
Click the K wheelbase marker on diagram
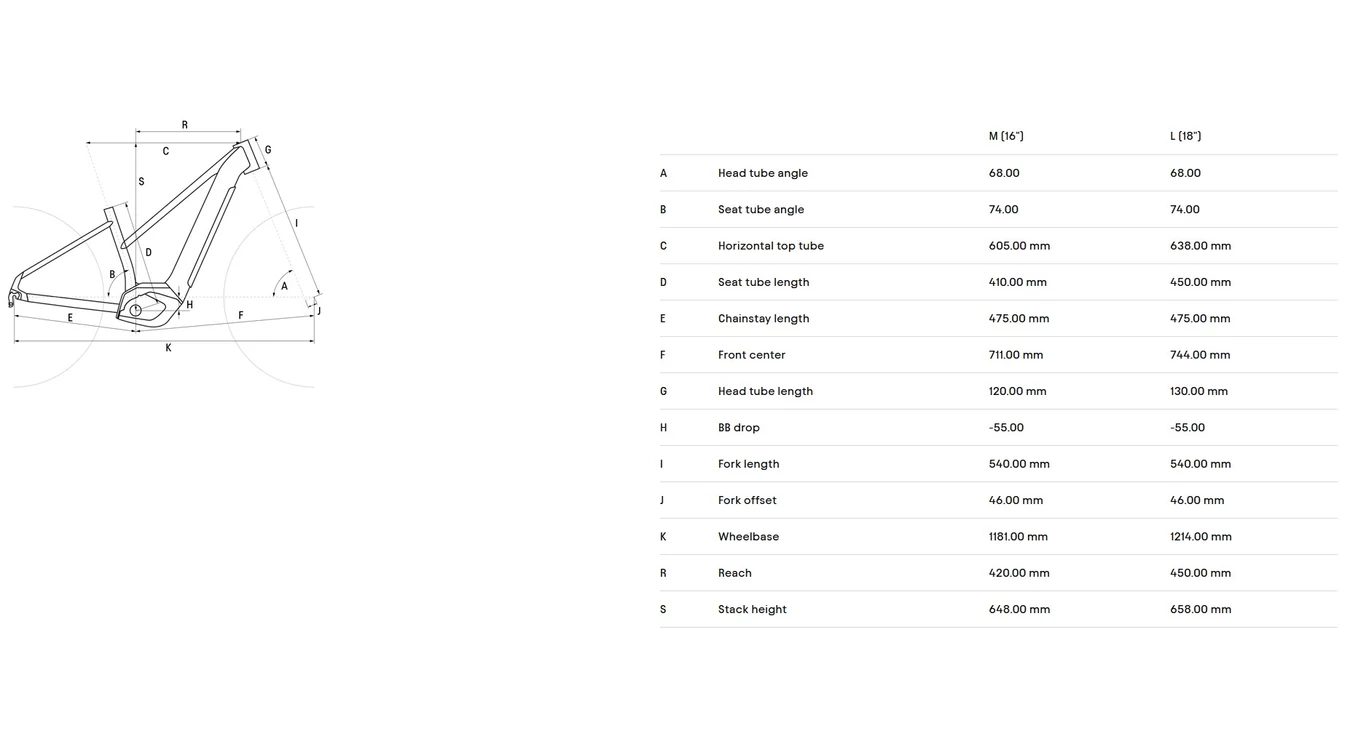pos(168,348)
